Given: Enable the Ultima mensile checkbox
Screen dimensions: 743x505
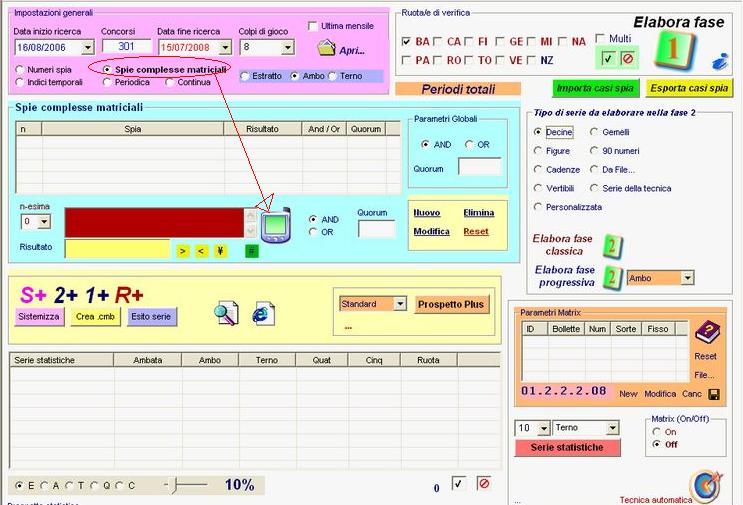Looking at the screenshot, I should click(x=313, y=26).
